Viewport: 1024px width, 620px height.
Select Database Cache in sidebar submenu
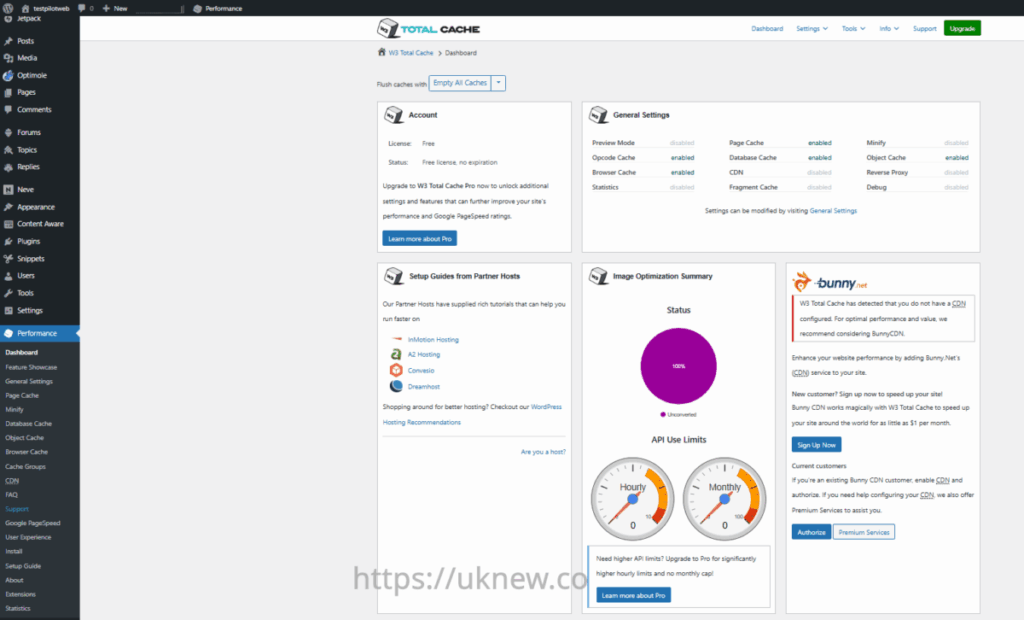28,424
